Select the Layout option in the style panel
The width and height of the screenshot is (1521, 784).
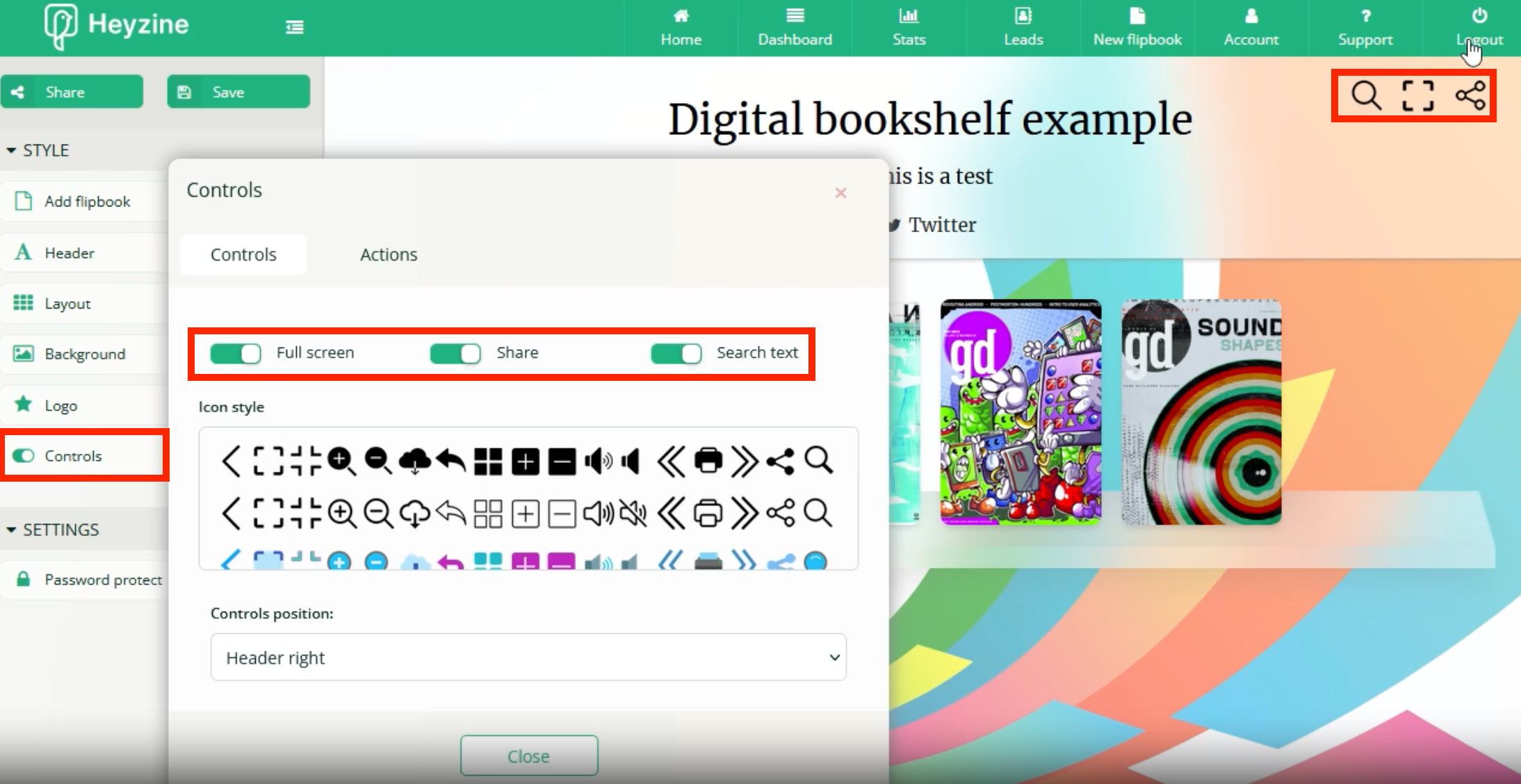click(x=67, y=303)
